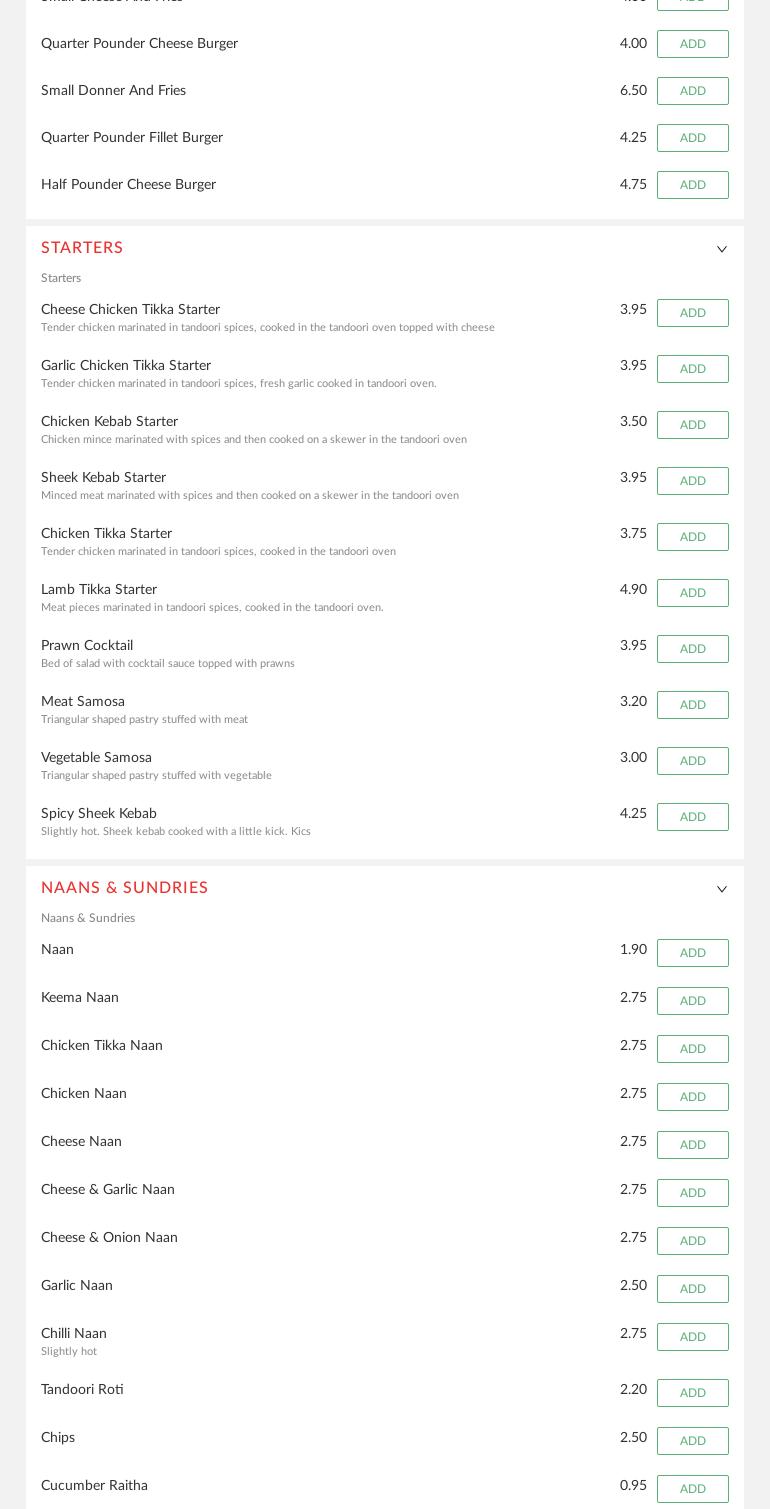Add Spicy Sheek Kebab
Viewport: 770px width, 1509px height.
[692, 817]
